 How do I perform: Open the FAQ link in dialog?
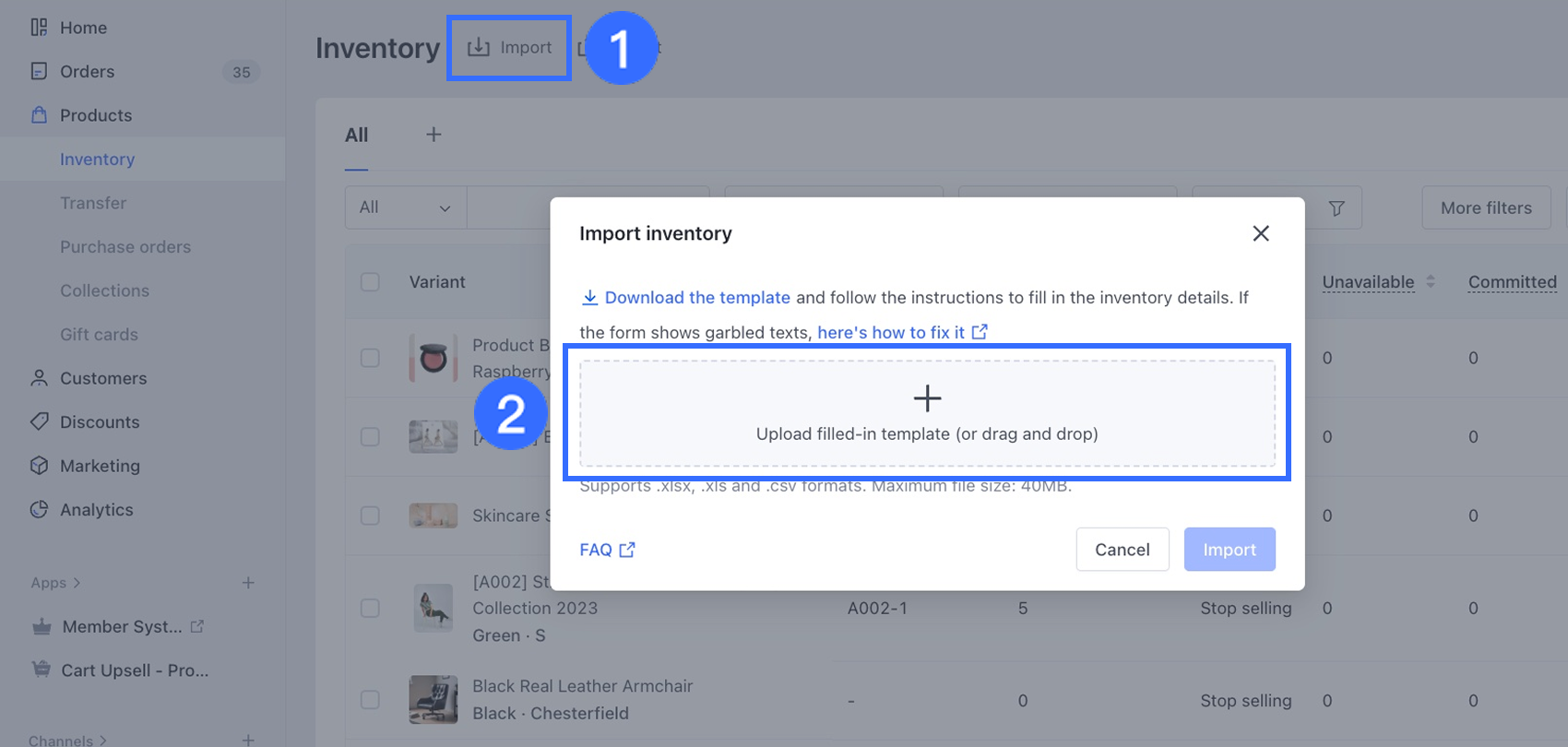click(x=607, y=550)
